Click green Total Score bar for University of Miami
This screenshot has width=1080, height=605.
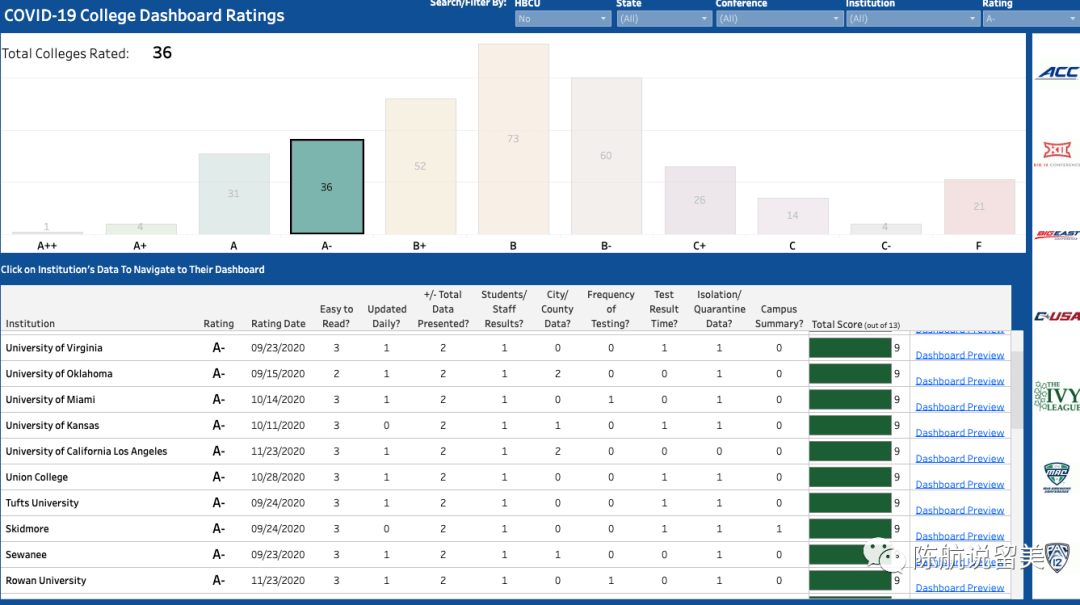click(850, 400)
